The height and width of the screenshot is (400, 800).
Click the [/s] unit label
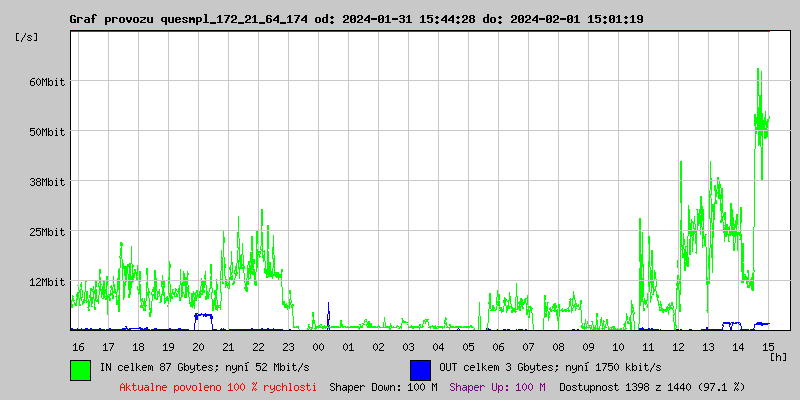(x=27, y=37)
